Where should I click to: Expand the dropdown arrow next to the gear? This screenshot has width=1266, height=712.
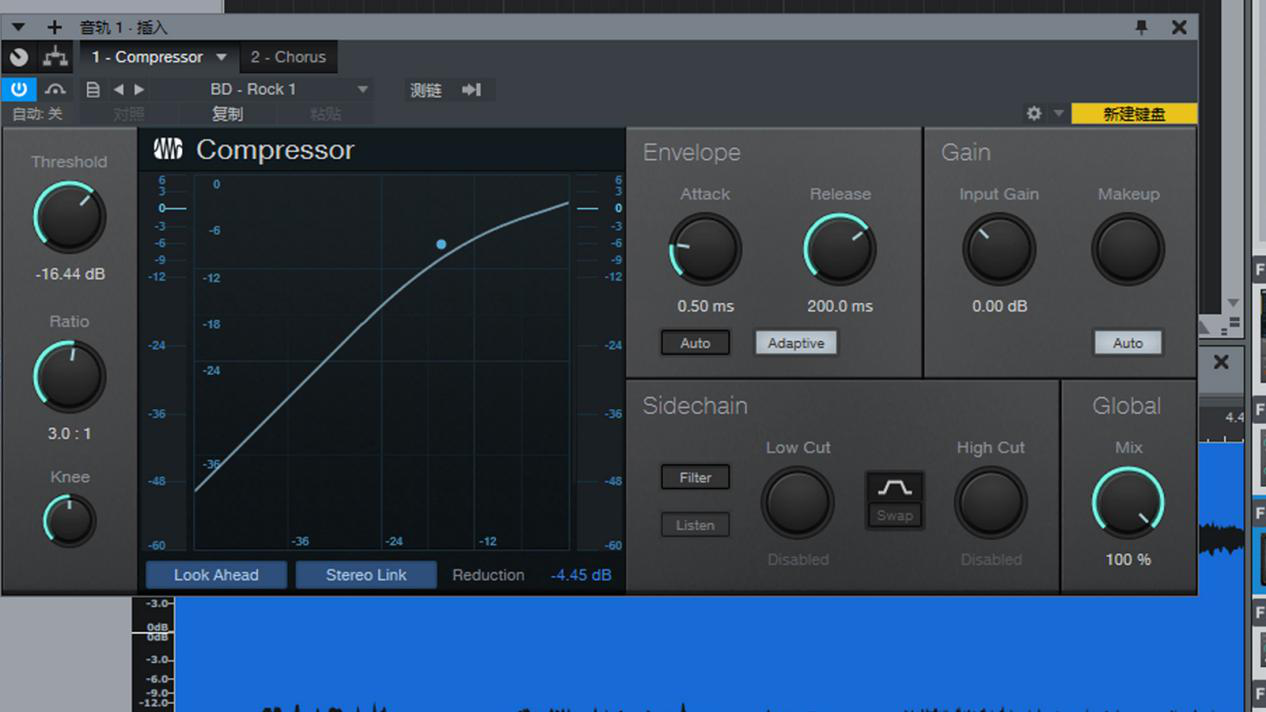pos(1055,113)
